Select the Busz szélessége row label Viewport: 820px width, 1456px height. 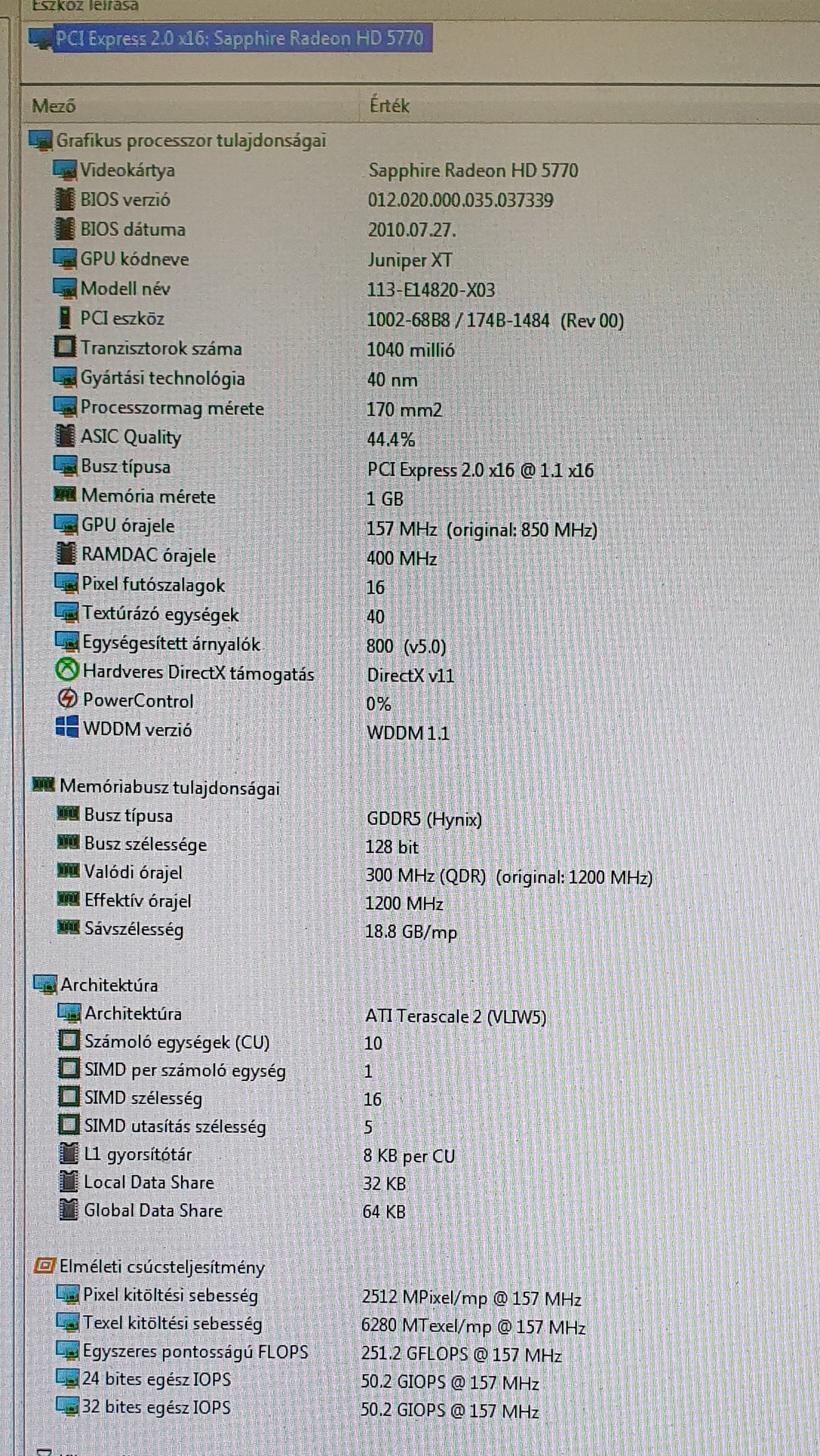(145, 844)
